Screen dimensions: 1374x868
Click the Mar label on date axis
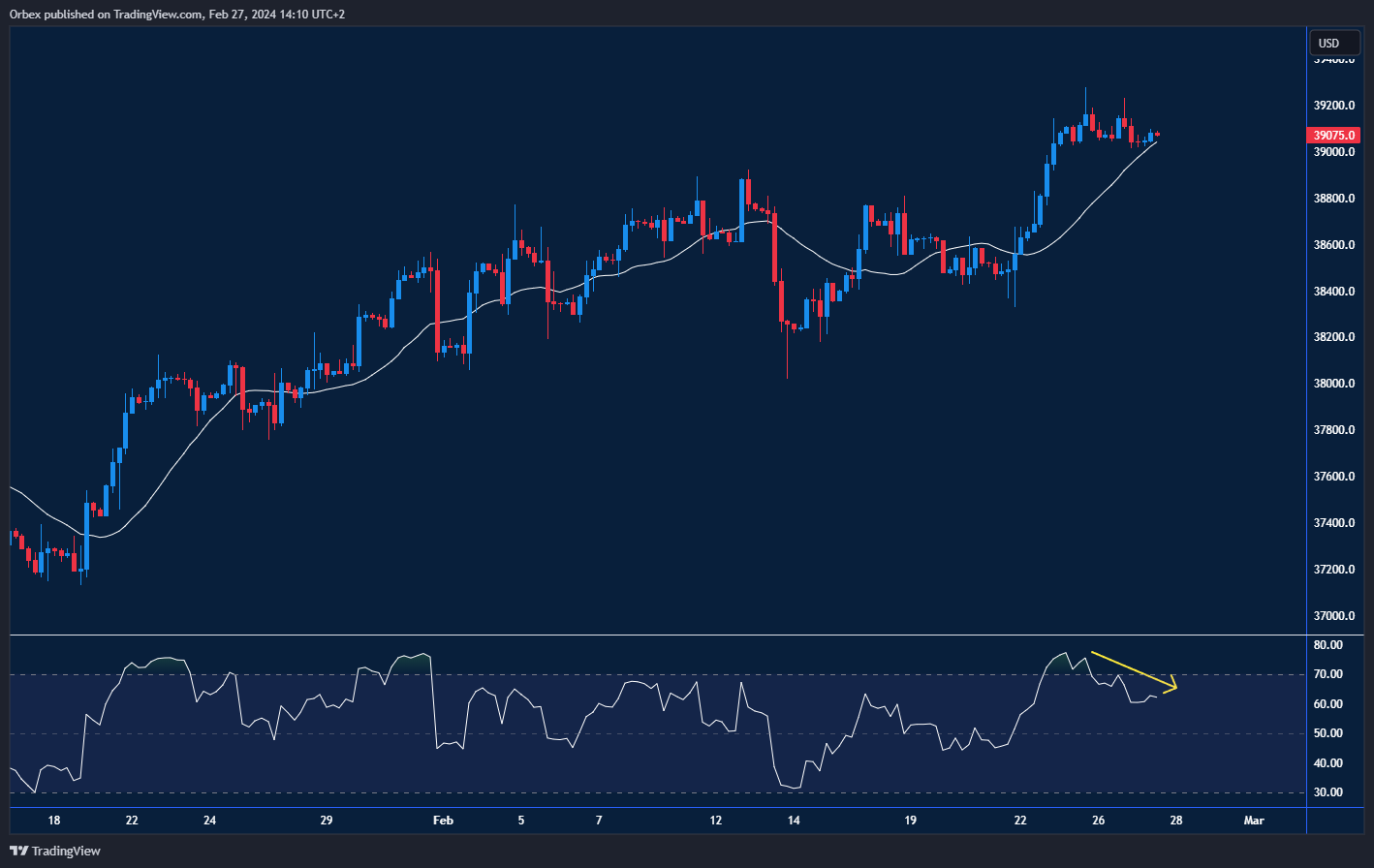pos(1254,821)
